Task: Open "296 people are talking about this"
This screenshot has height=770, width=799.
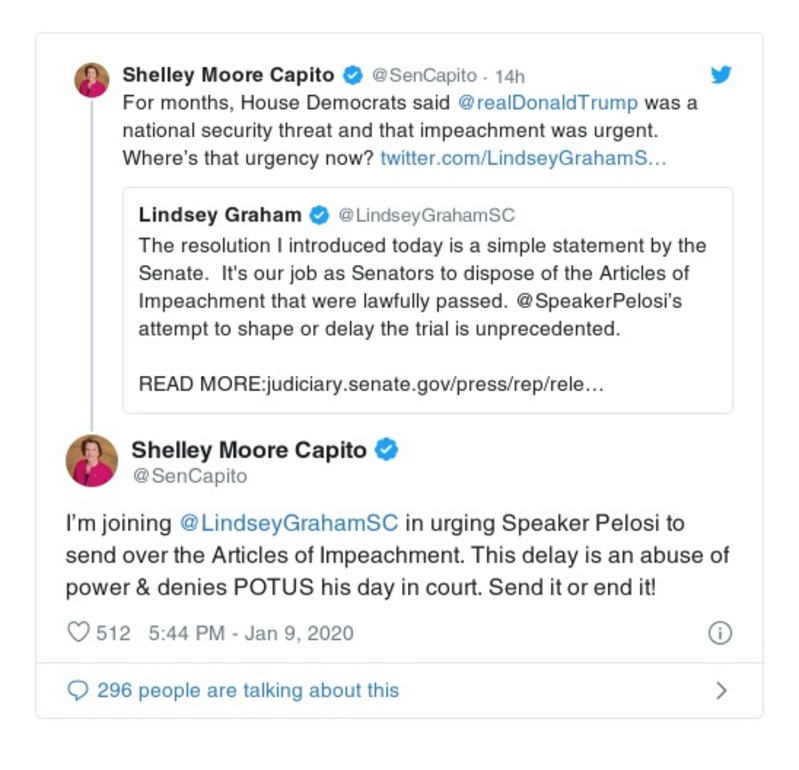Action: (247, 690)
